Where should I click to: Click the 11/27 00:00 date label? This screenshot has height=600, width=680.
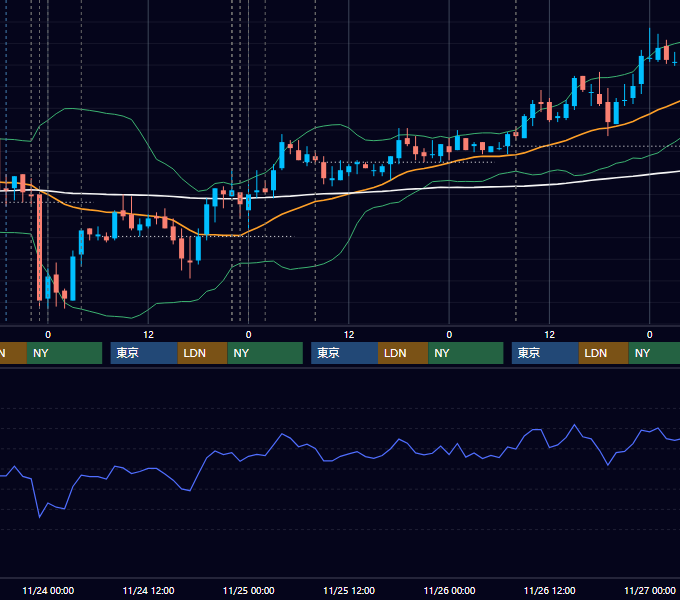650,590
